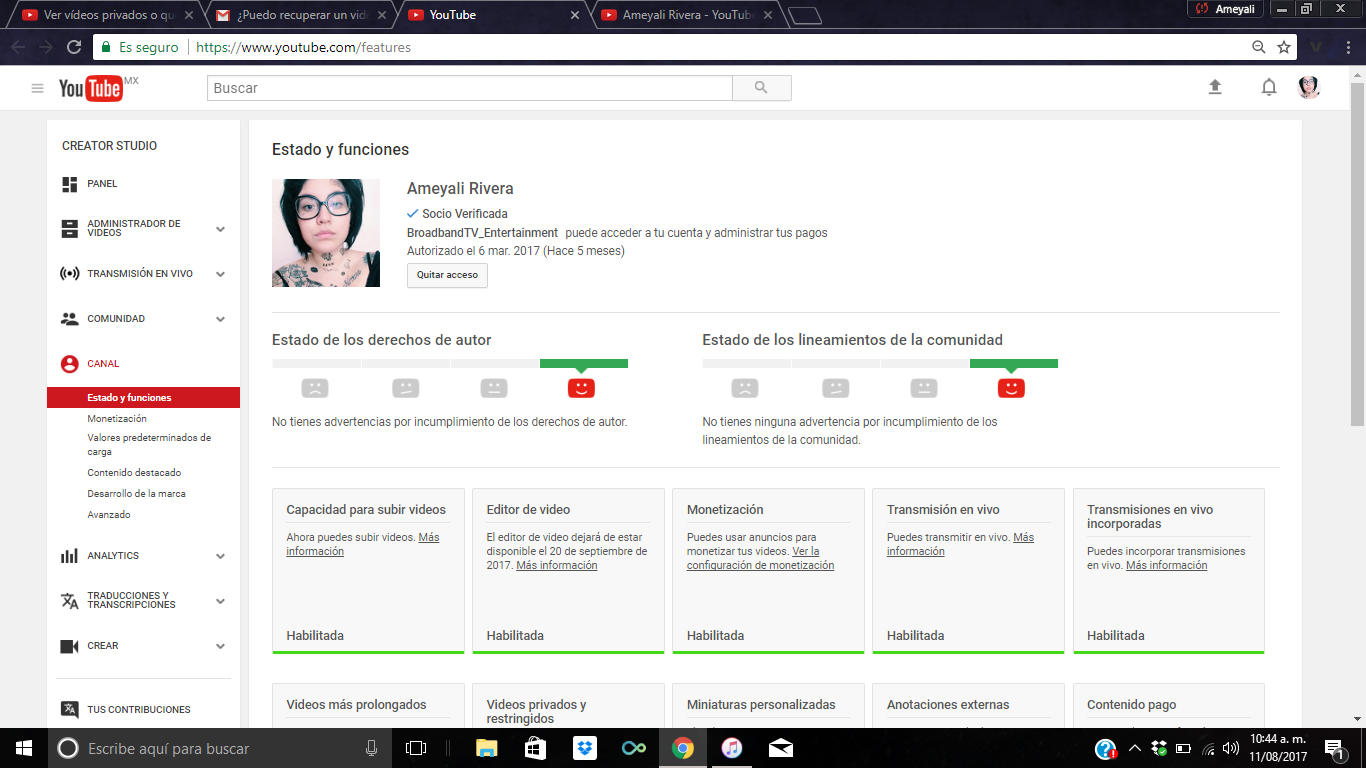This screenshot has height=768, width=1366.
Task: Show hidden system tray icons
Action: (1134, 748)
